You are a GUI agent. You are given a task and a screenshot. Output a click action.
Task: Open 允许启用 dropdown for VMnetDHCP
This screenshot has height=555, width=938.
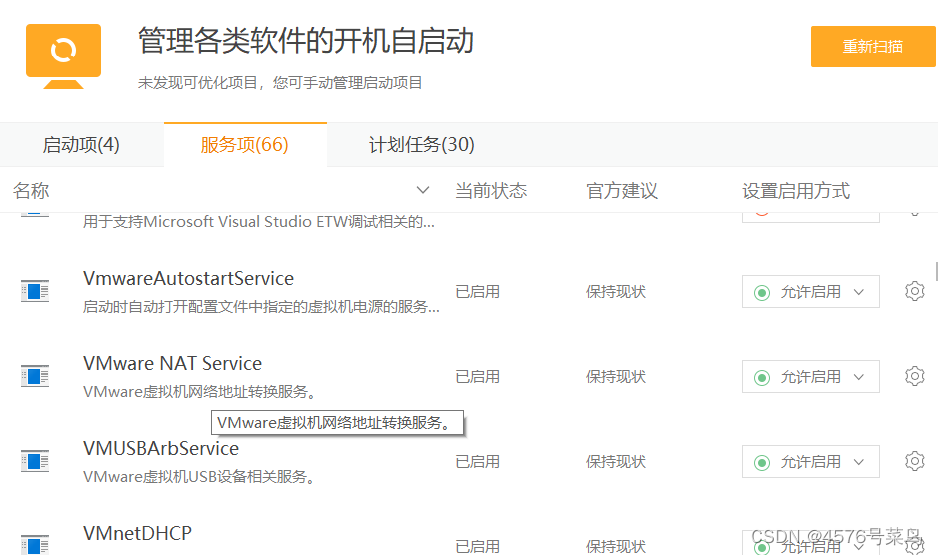[811, 543]
